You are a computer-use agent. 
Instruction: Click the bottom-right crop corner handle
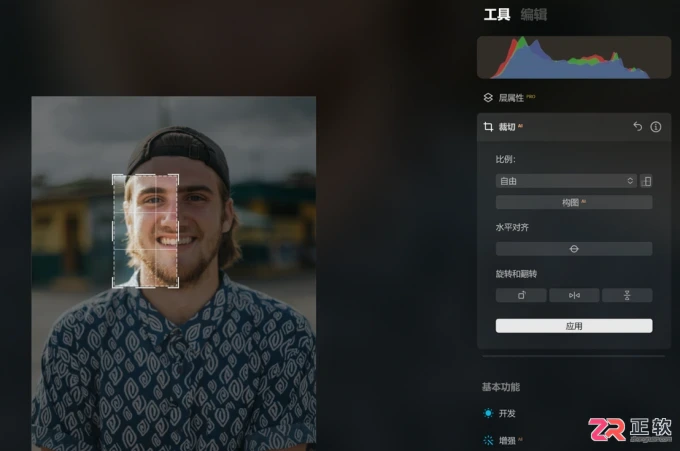(178, 287)
